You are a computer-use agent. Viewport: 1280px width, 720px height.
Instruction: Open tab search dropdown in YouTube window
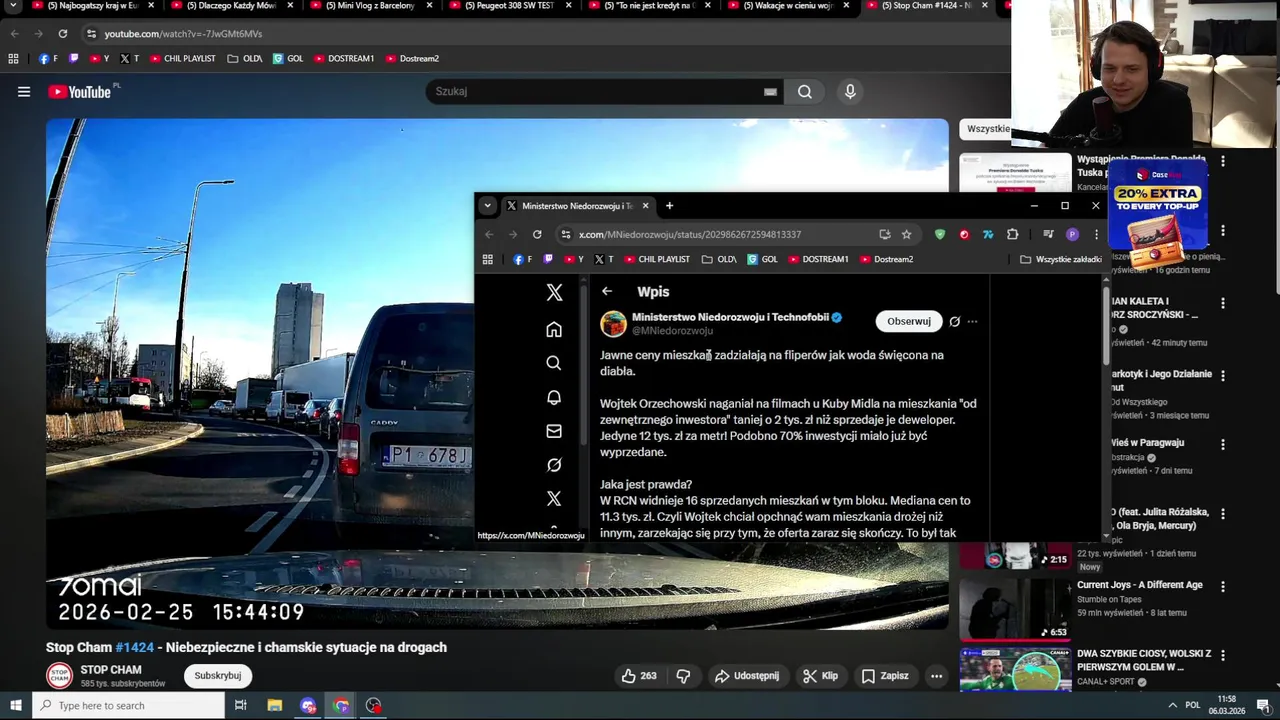(13, 6)
